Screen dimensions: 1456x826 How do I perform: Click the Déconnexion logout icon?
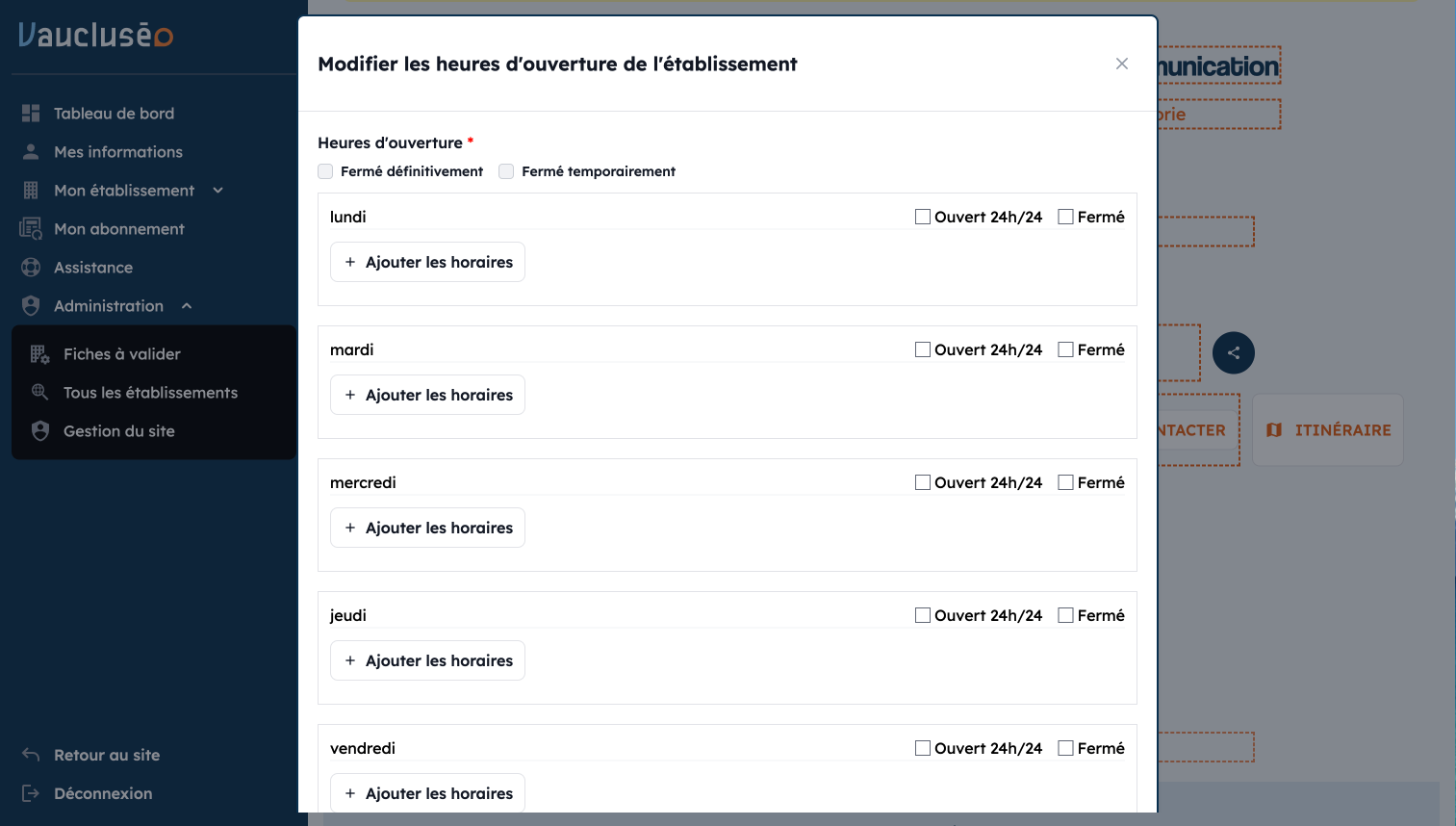(31, 793)
